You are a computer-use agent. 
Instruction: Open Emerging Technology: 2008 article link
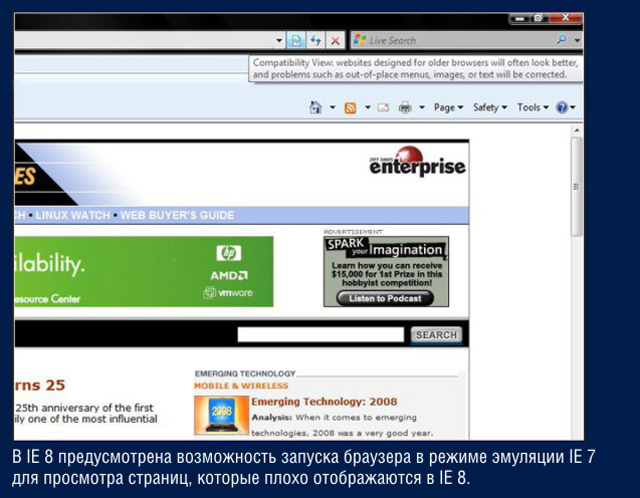click(324, 402)
